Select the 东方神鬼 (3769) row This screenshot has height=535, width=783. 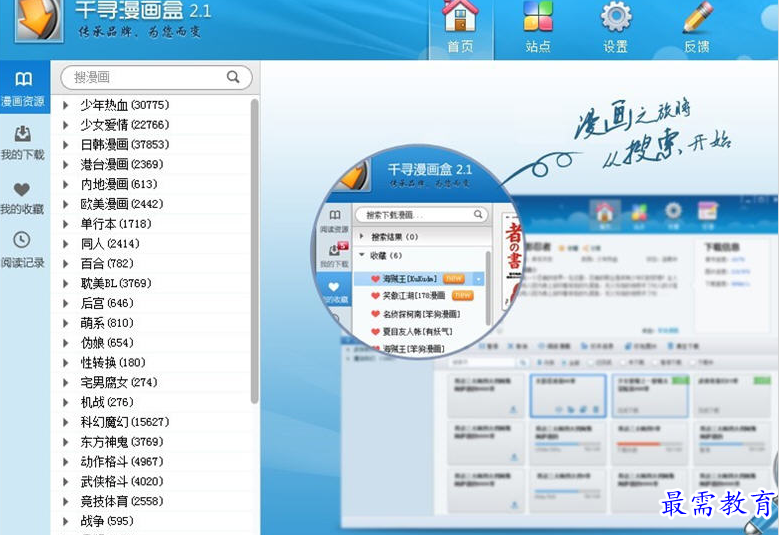pyautogui.click(x=150, y=442)
